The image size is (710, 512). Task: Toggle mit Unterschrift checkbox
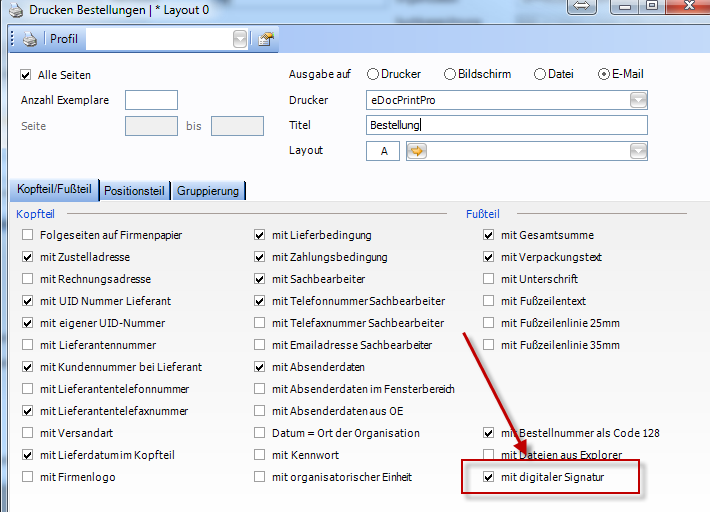489,279
